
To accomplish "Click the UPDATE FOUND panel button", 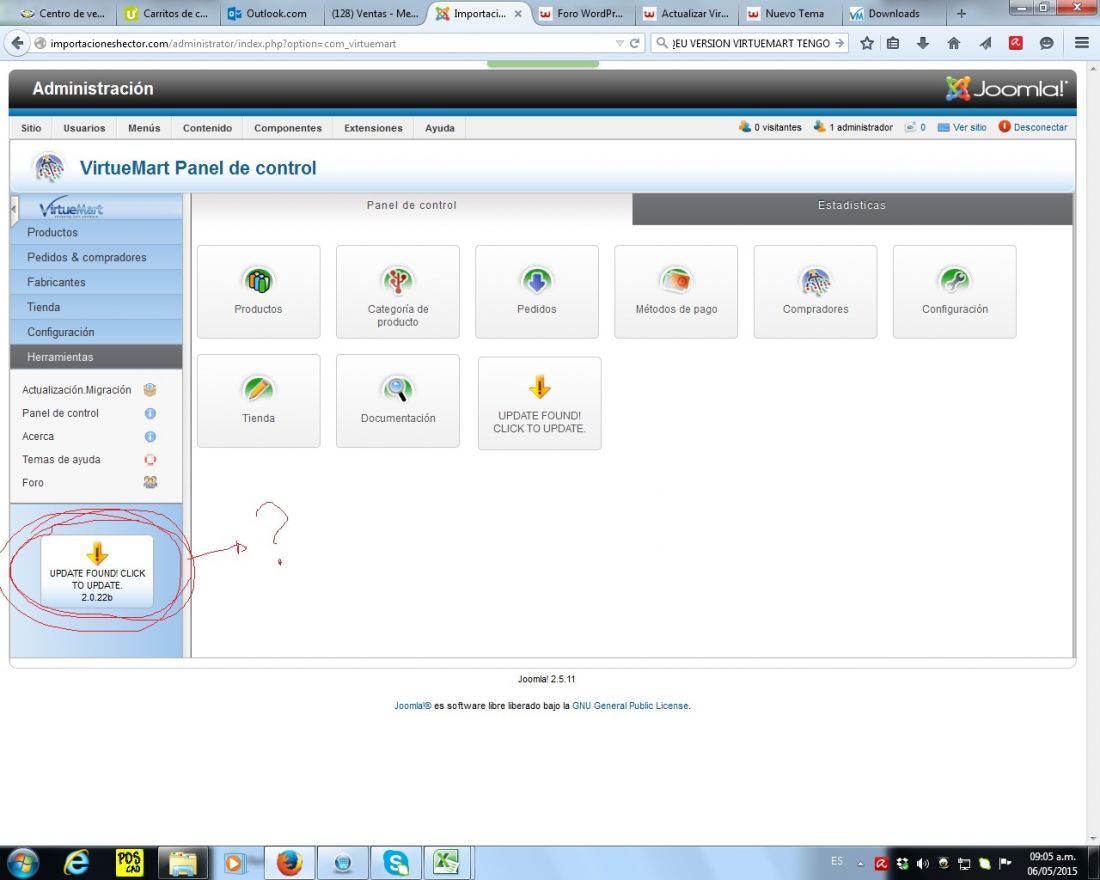I will click(x=539, y=404).
